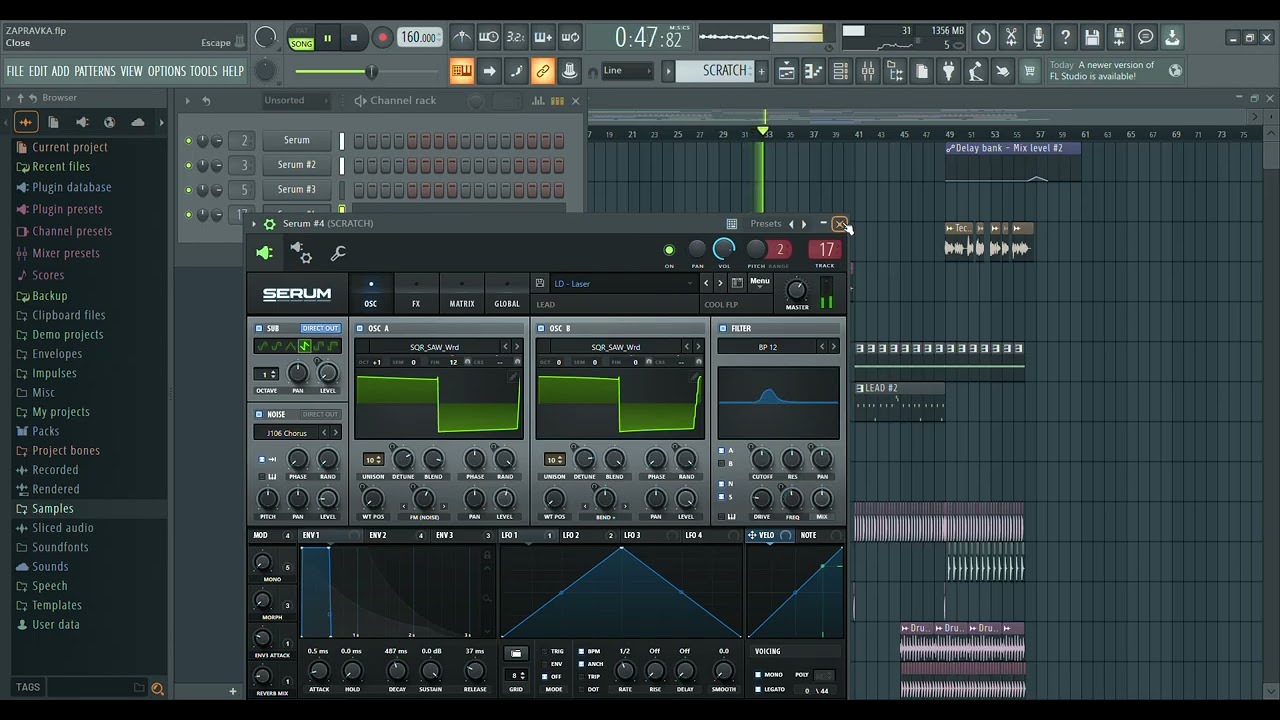The width and height of the screenshot is (1280, 720).
Task: Open the FILE menu
Action: pyautogui.click(x=15, y=71)
